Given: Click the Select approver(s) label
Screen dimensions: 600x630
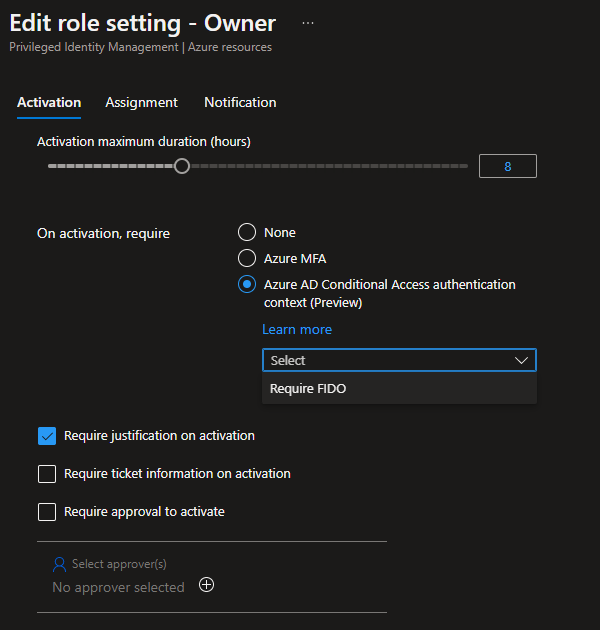Looking at the screenshot, I should [x=119, y=564].
